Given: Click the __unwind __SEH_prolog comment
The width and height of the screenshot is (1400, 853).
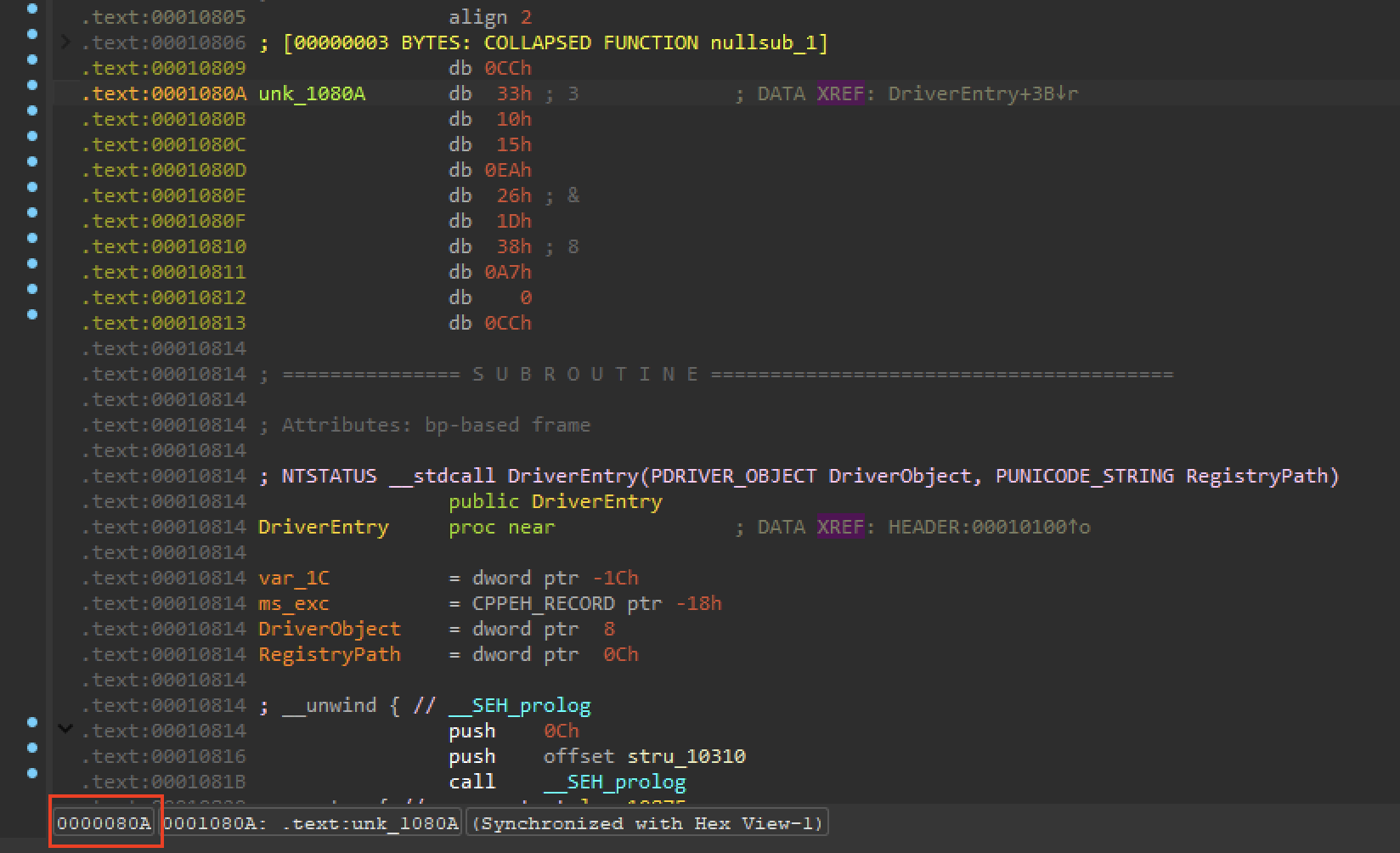Looking at the screenshot, I should (x=425, y=705).
